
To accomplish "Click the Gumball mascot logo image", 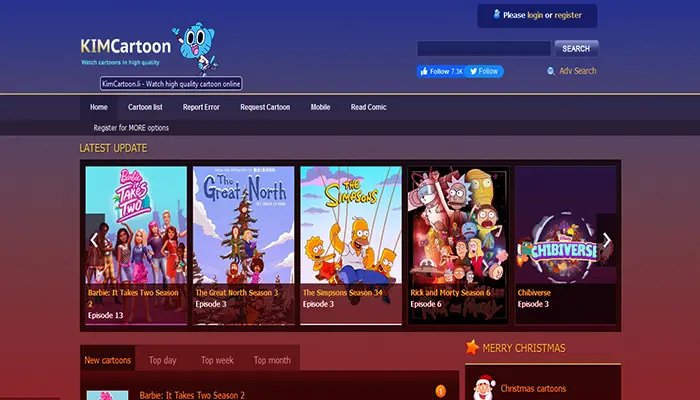I will tap(196, 48).
